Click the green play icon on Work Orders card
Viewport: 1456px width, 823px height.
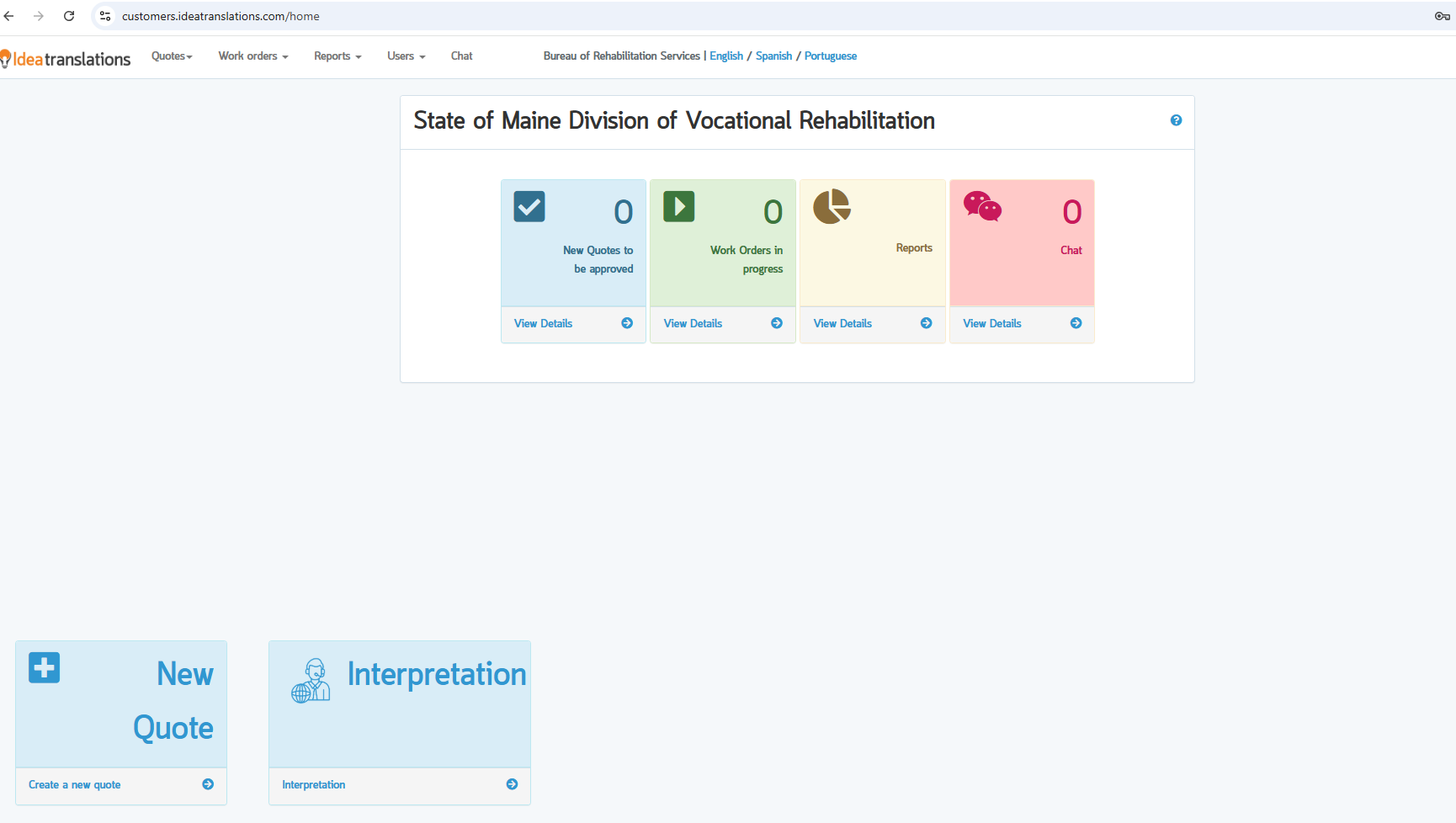678,206
